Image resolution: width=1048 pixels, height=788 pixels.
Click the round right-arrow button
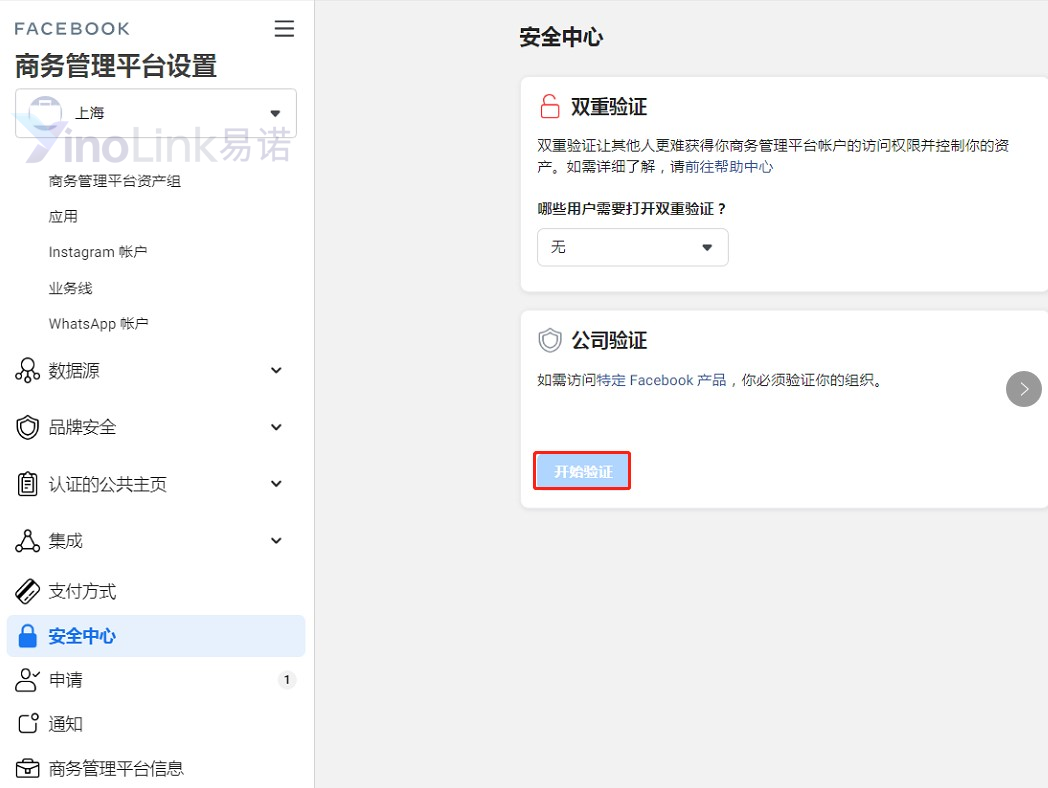click(1023, 389)
